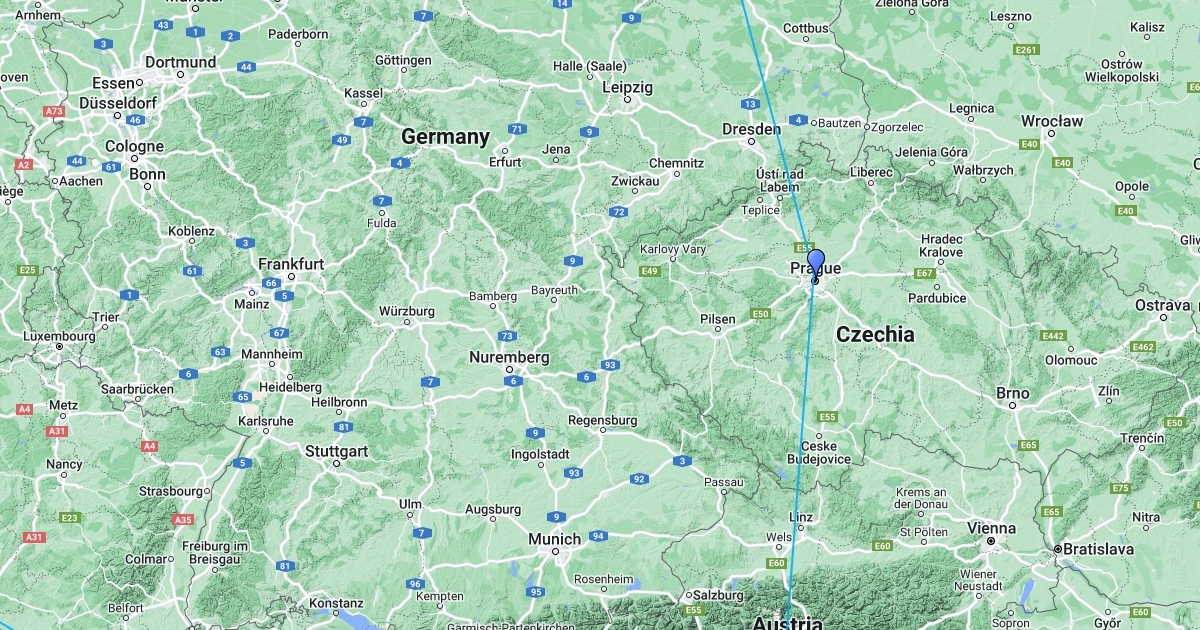Select the E75 shield near Trenčín
The height and width of the screenshot is (630, 1200).
(x=1120, y=488)
